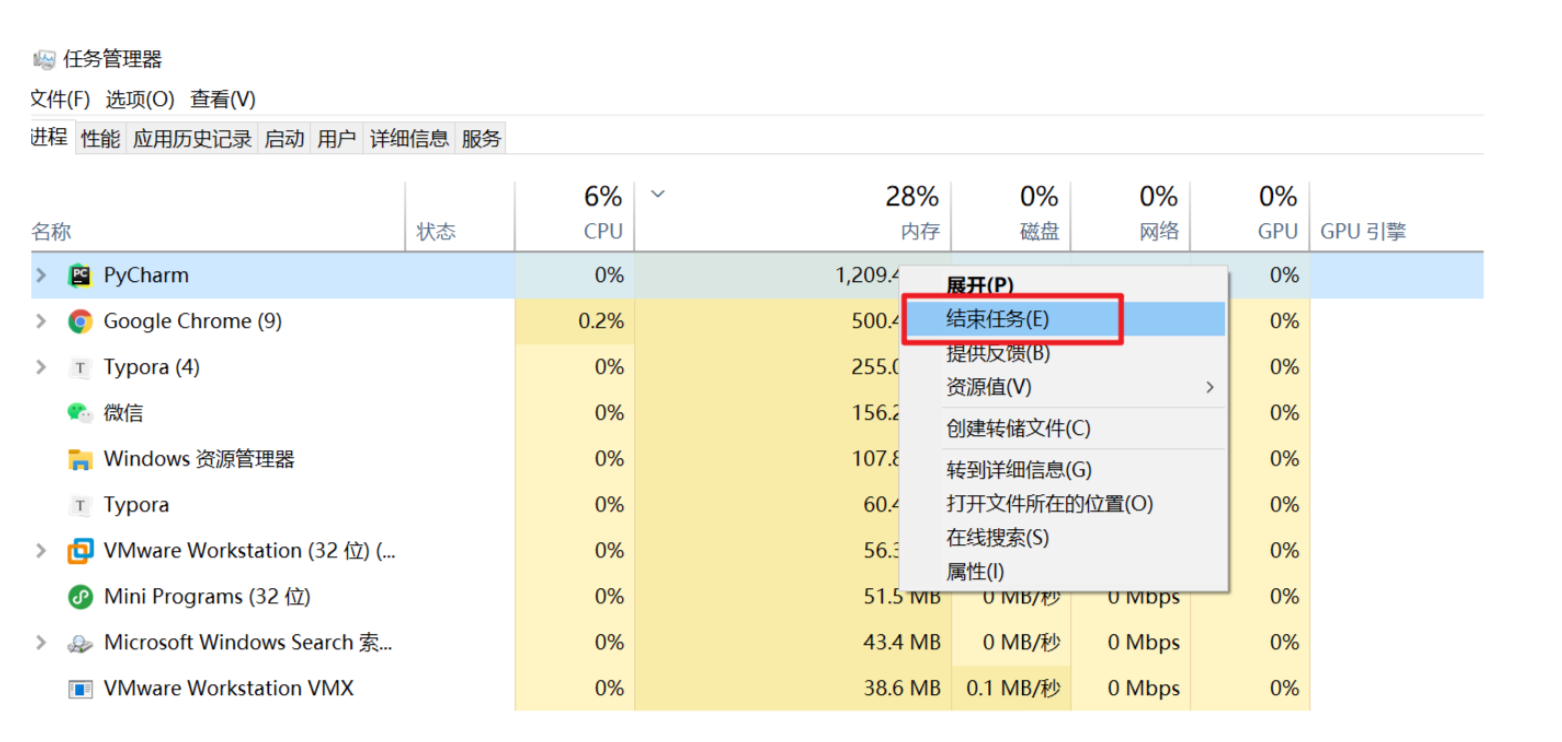Screen dimensions: 1562x742
Task: Click the 38.6 MB memory value
Action: tap(902, 689)
